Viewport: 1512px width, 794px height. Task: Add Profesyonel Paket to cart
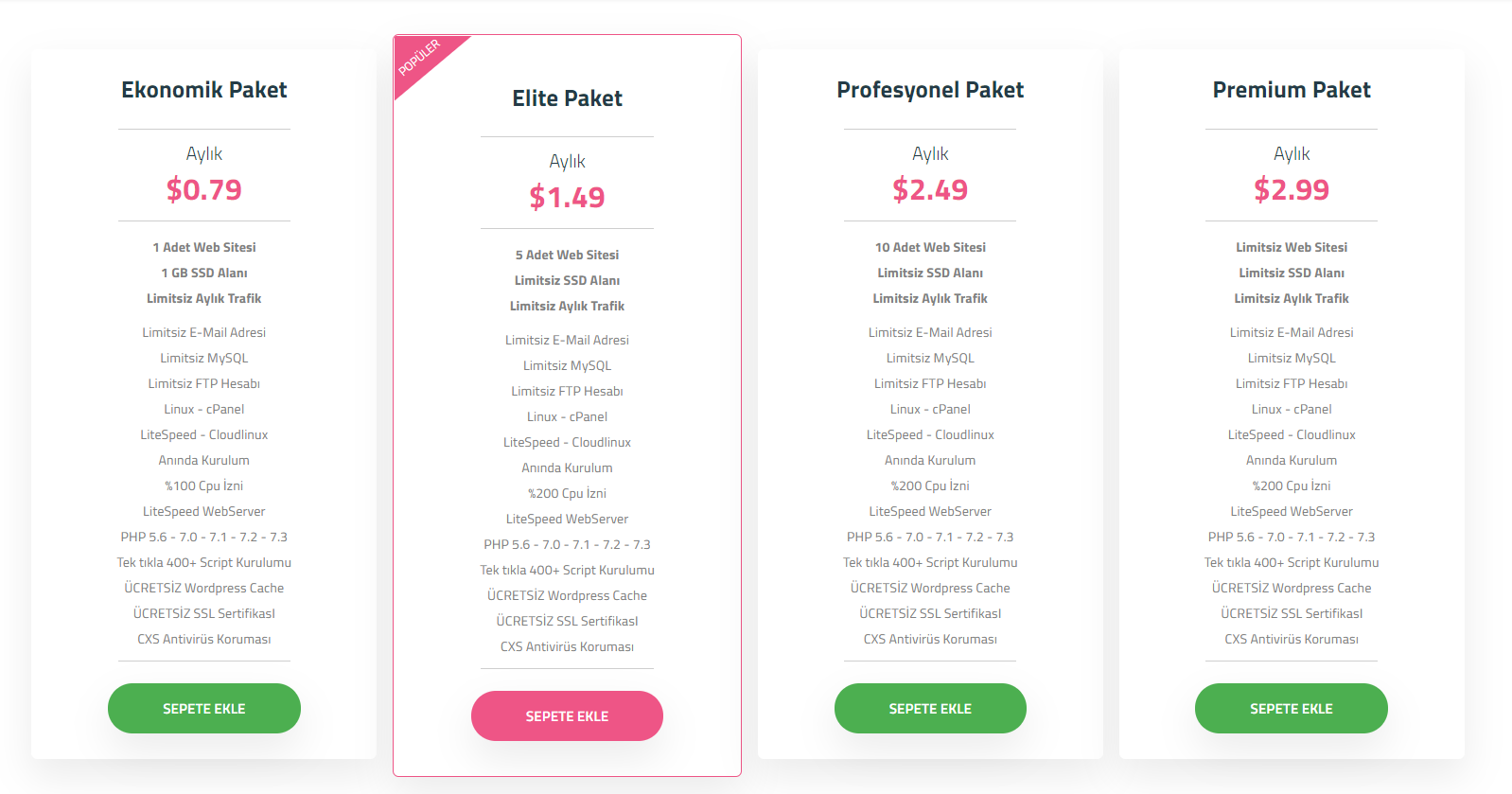(930, 708)
